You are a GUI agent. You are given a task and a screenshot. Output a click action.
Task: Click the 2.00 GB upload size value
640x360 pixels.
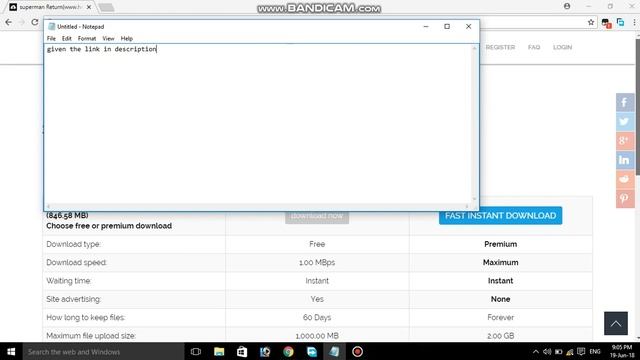coord(500,336)
